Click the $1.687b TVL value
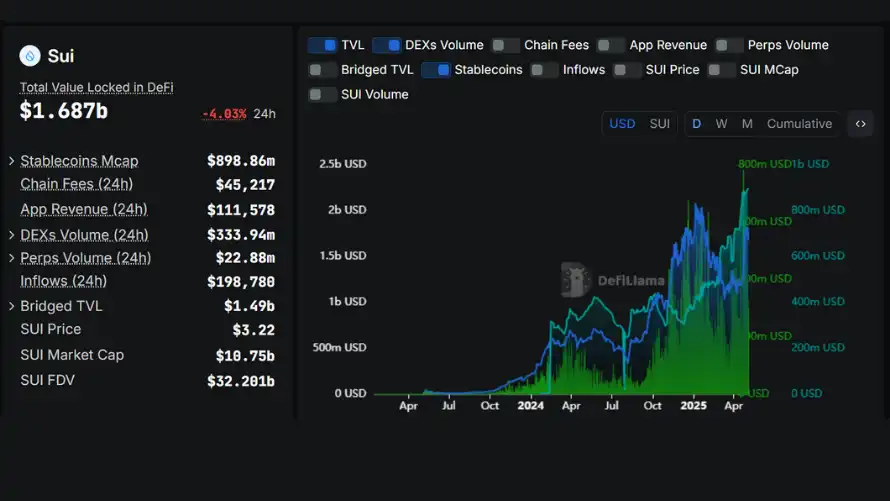This screenshot has width=890, height=501. [x=64, y=111]
